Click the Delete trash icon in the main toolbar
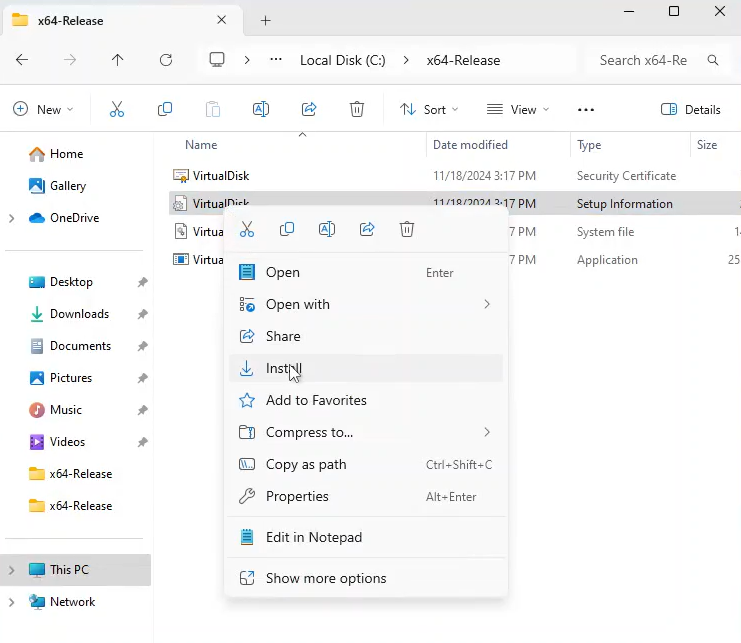Viewport: 741px width, 643px height. [357, 110]
